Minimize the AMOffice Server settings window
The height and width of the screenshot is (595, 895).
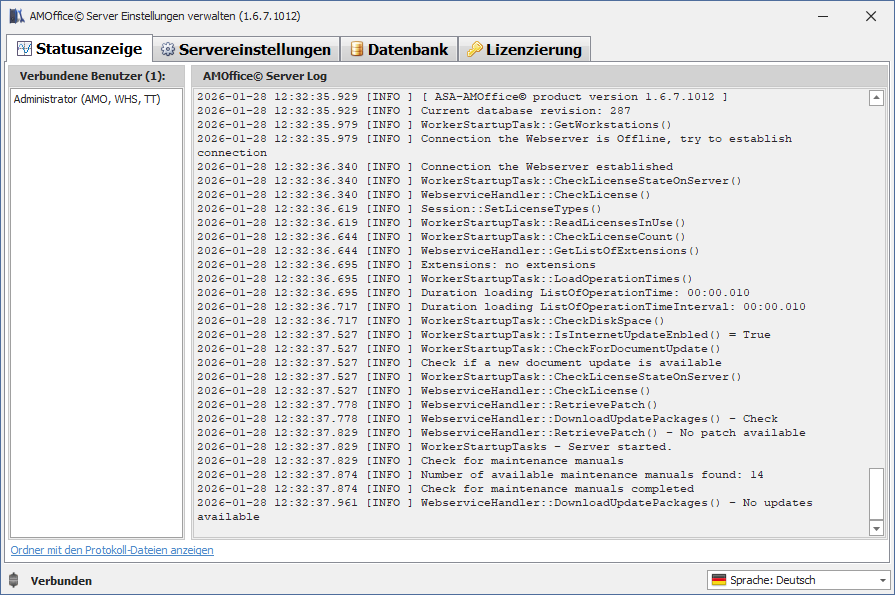[x=824, y=16]
